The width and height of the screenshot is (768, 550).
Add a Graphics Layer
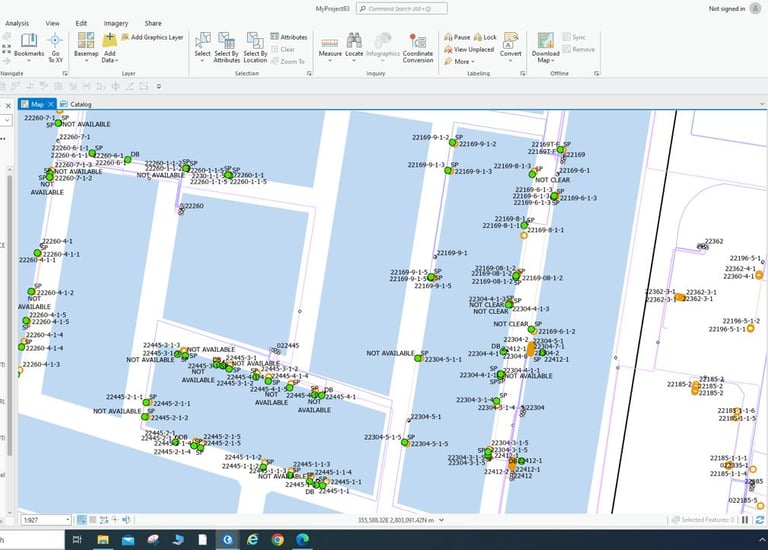[x=152, y=37]
